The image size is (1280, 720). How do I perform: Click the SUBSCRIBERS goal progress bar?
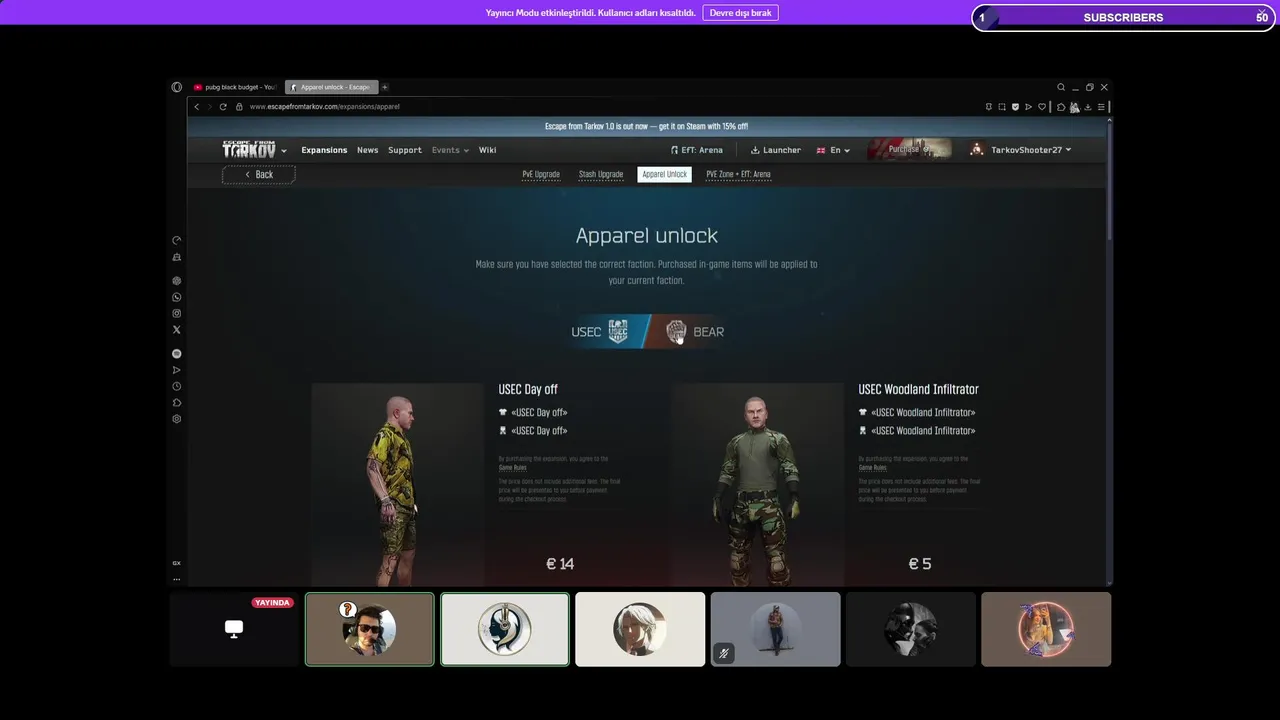1124,17
